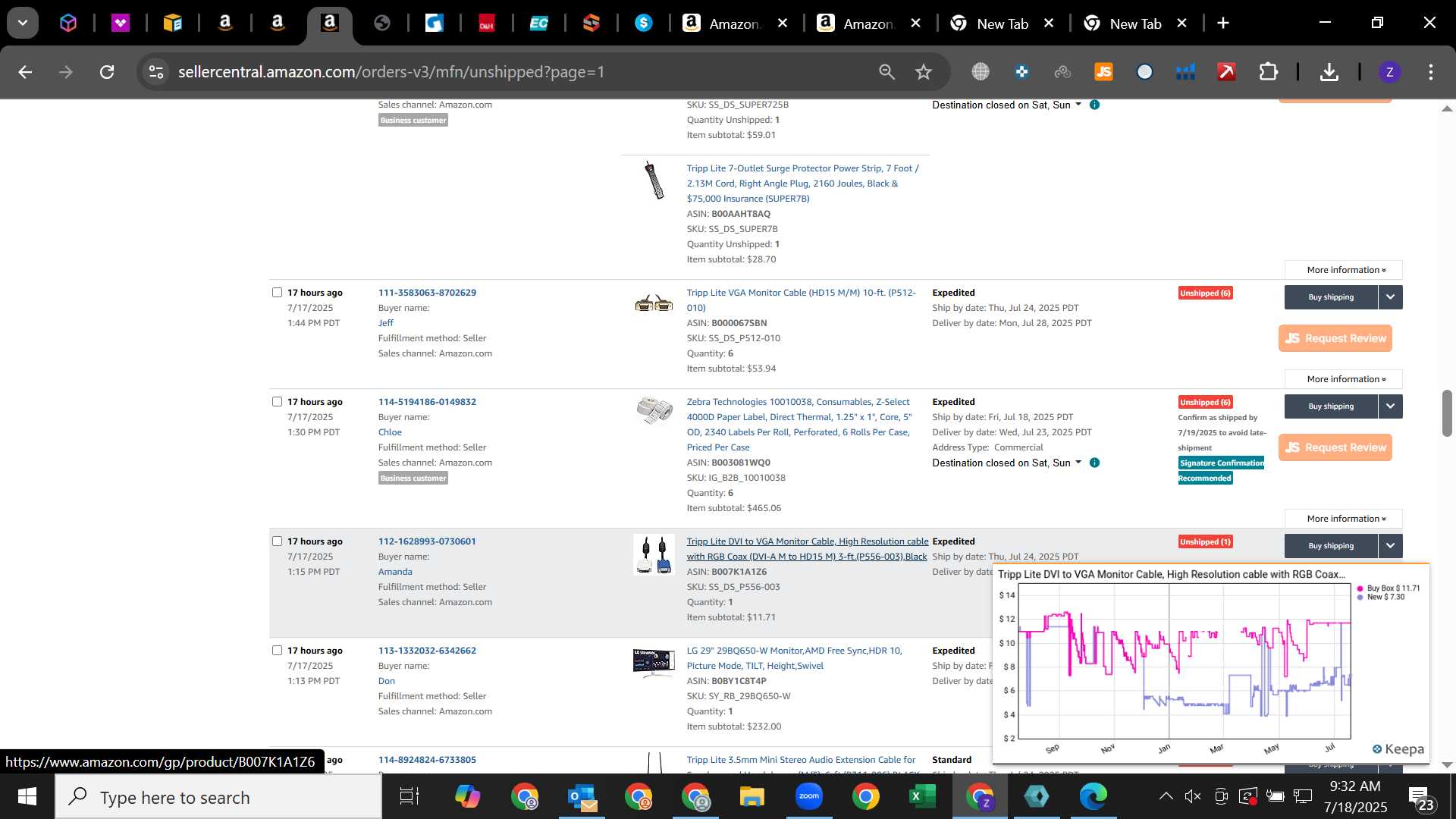Switch to the second Amazon titled tab

(868, 24)
